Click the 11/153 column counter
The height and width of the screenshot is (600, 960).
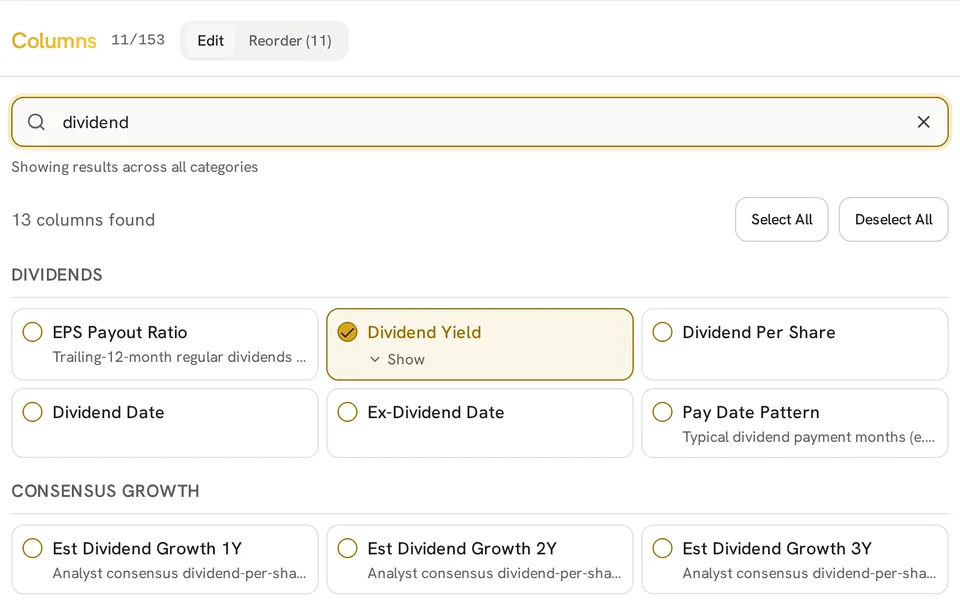pos(138,40)
